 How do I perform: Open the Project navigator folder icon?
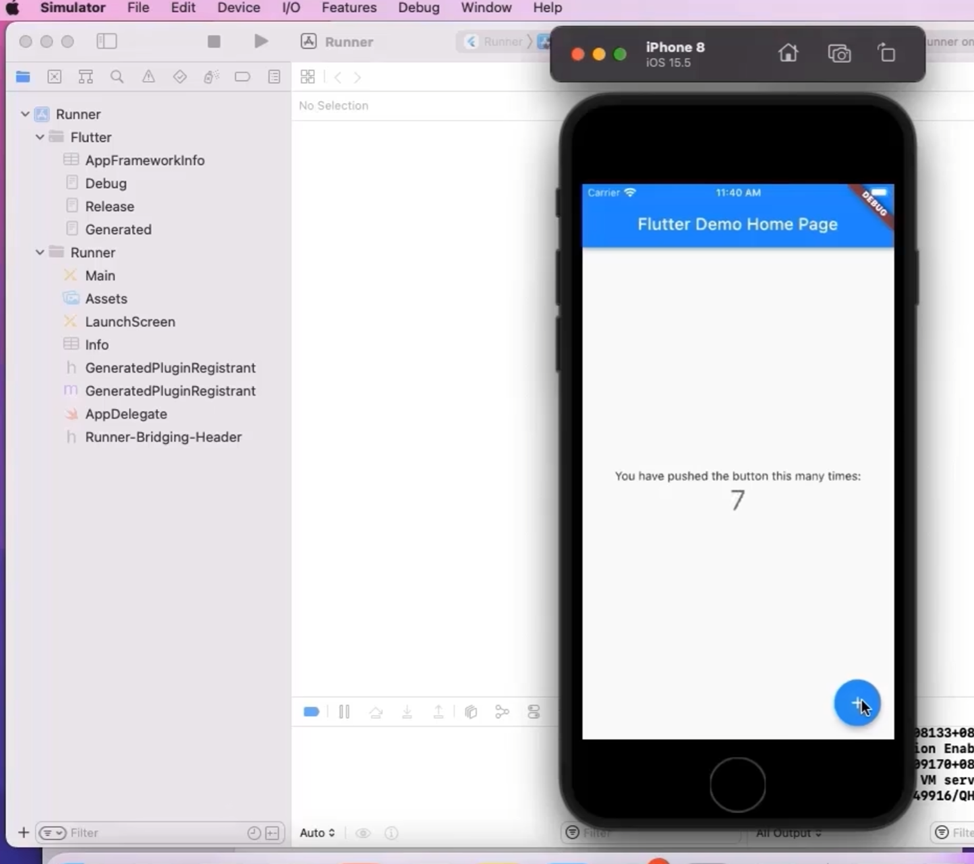[x=23, y=77]
